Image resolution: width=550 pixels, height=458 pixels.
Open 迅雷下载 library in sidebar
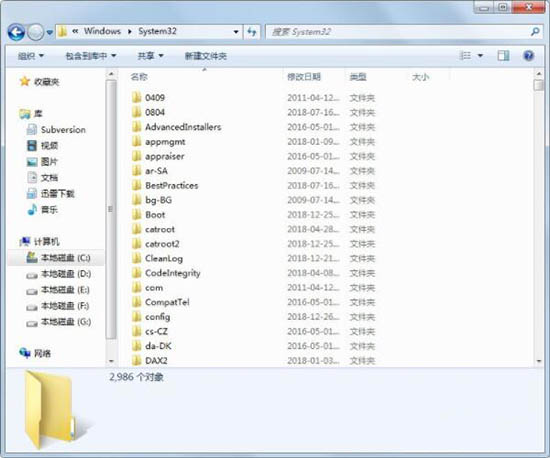51,193
